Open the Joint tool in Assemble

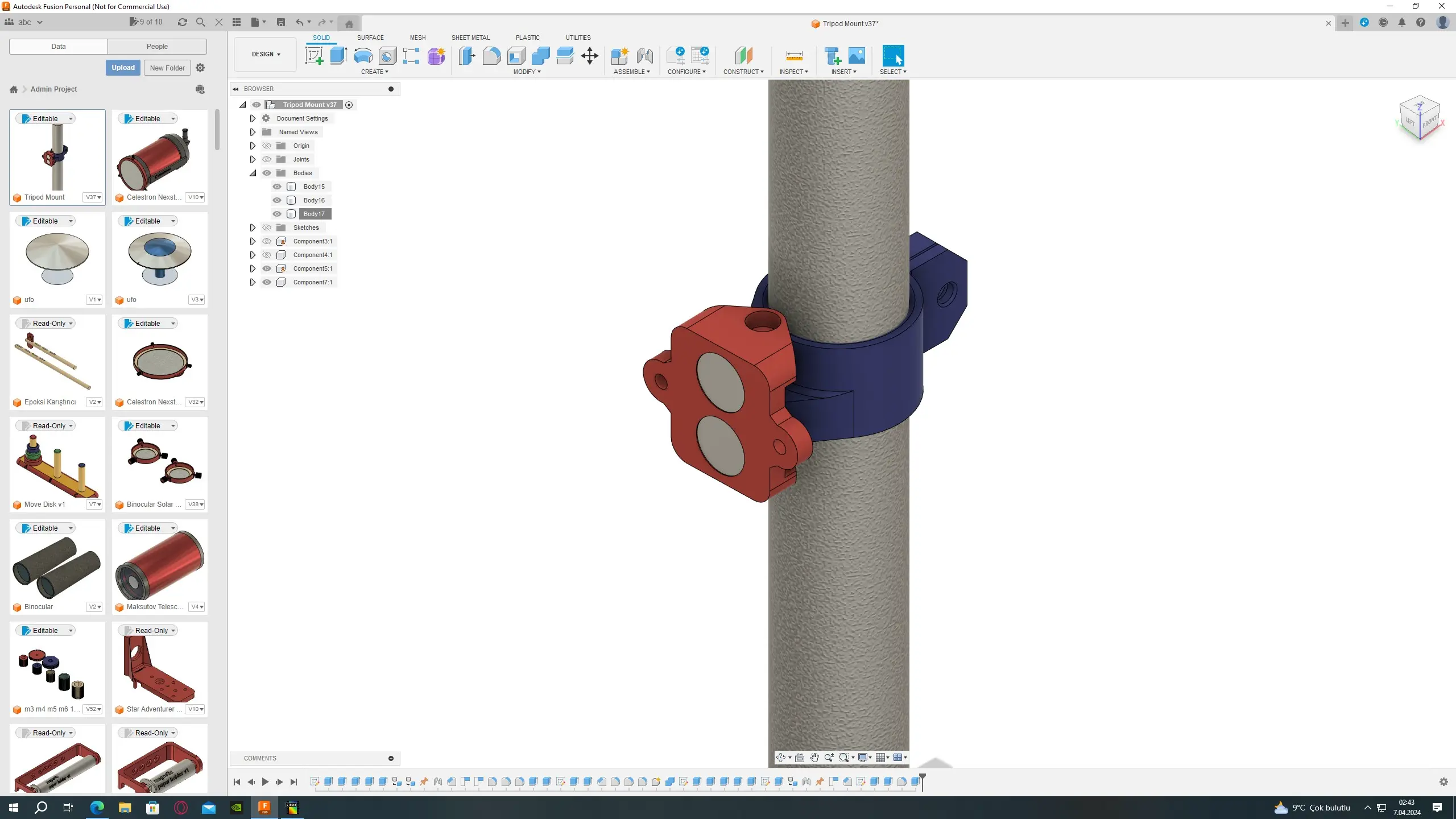[644, 56]
